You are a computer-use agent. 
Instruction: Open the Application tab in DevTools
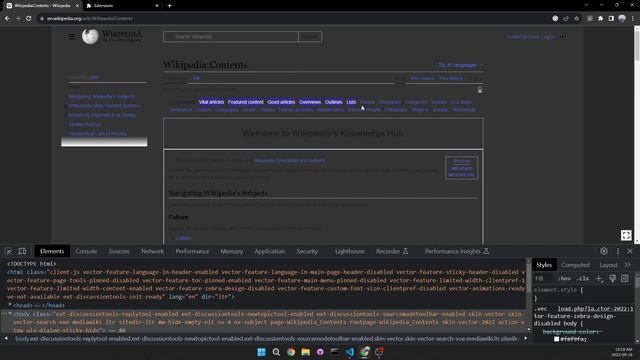[x=270, y=251]
